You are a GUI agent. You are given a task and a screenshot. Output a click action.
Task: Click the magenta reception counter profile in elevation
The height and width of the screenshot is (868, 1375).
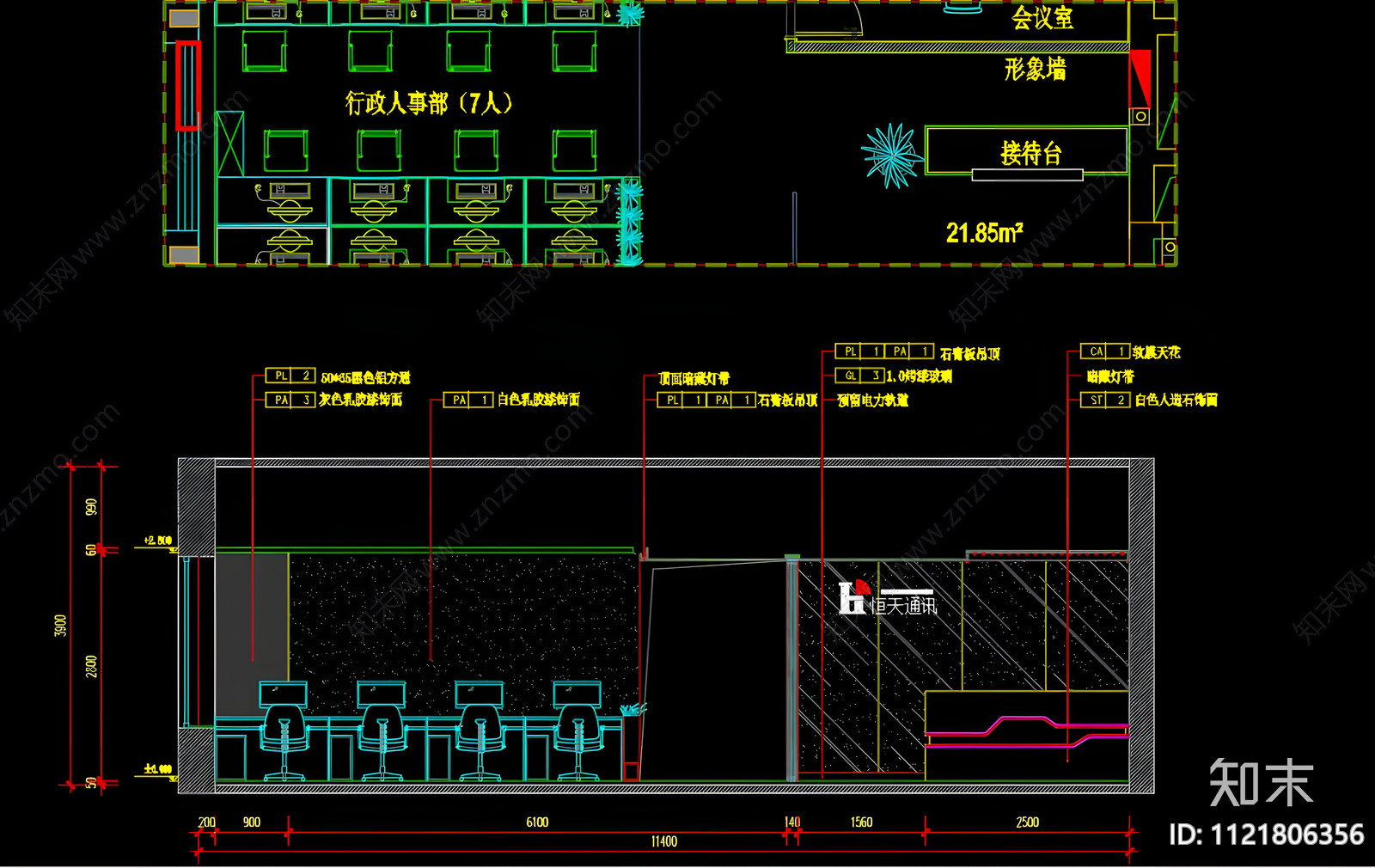1028,731
